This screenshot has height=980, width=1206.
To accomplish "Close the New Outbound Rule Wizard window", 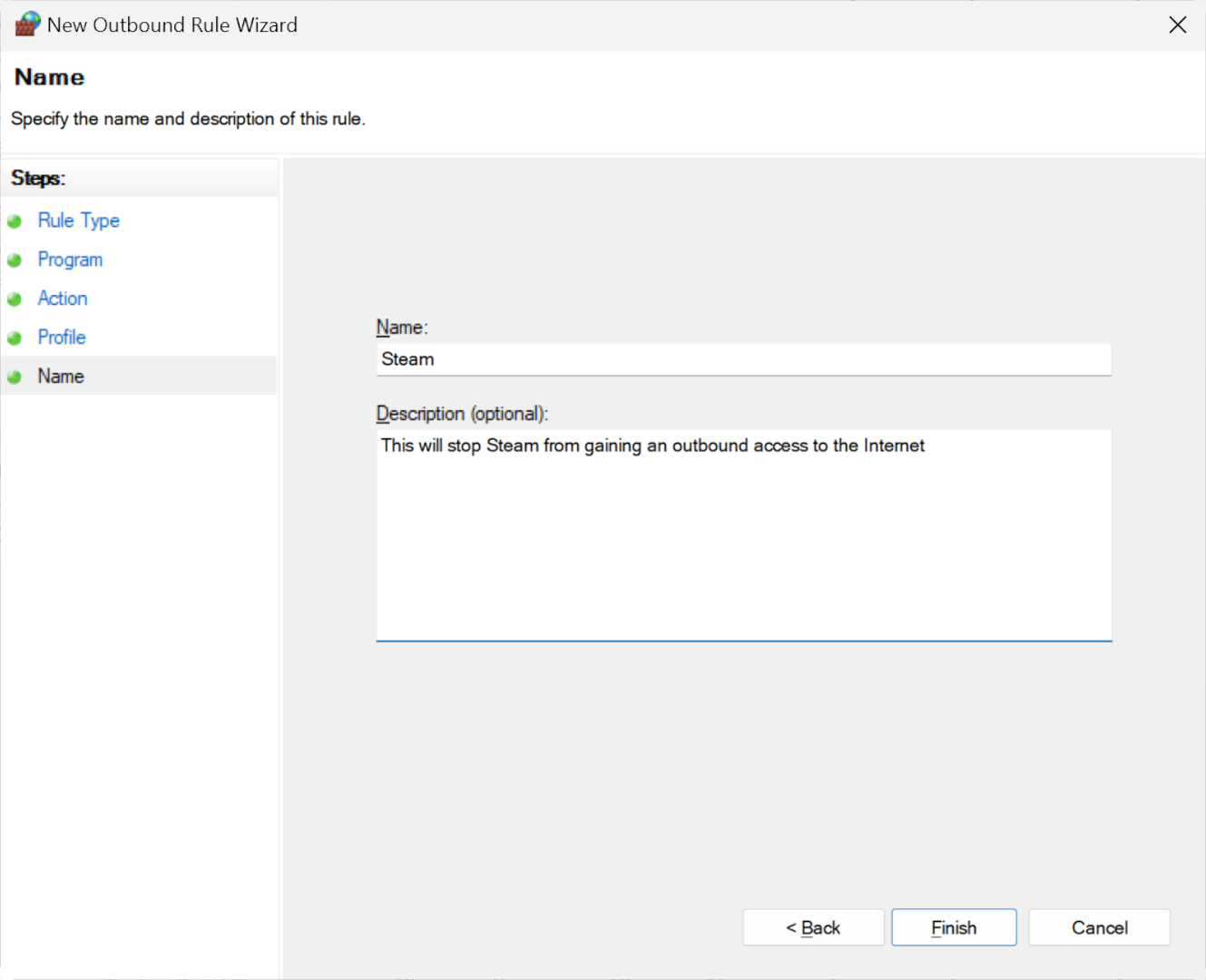I will pos(1177,25).
